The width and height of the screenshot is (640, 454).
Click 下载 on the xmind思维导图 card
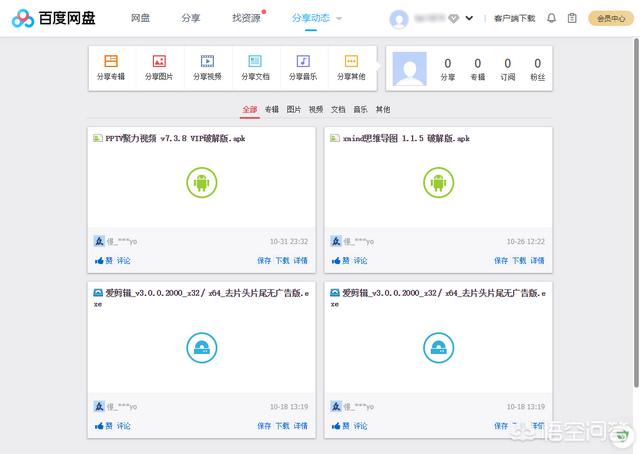pos(519,260)
